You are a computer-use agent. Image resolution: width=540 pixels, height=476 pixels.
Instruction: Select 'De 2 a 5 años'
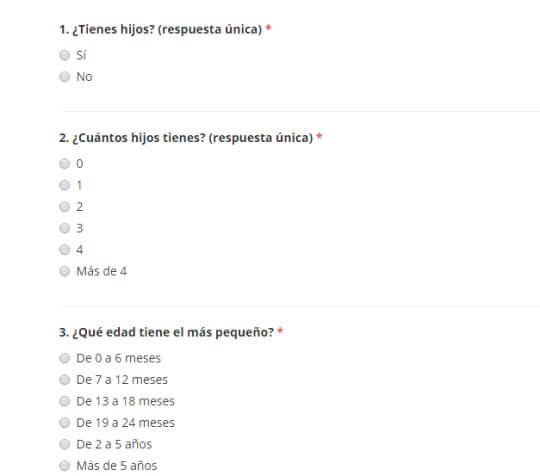coord(64,444)
